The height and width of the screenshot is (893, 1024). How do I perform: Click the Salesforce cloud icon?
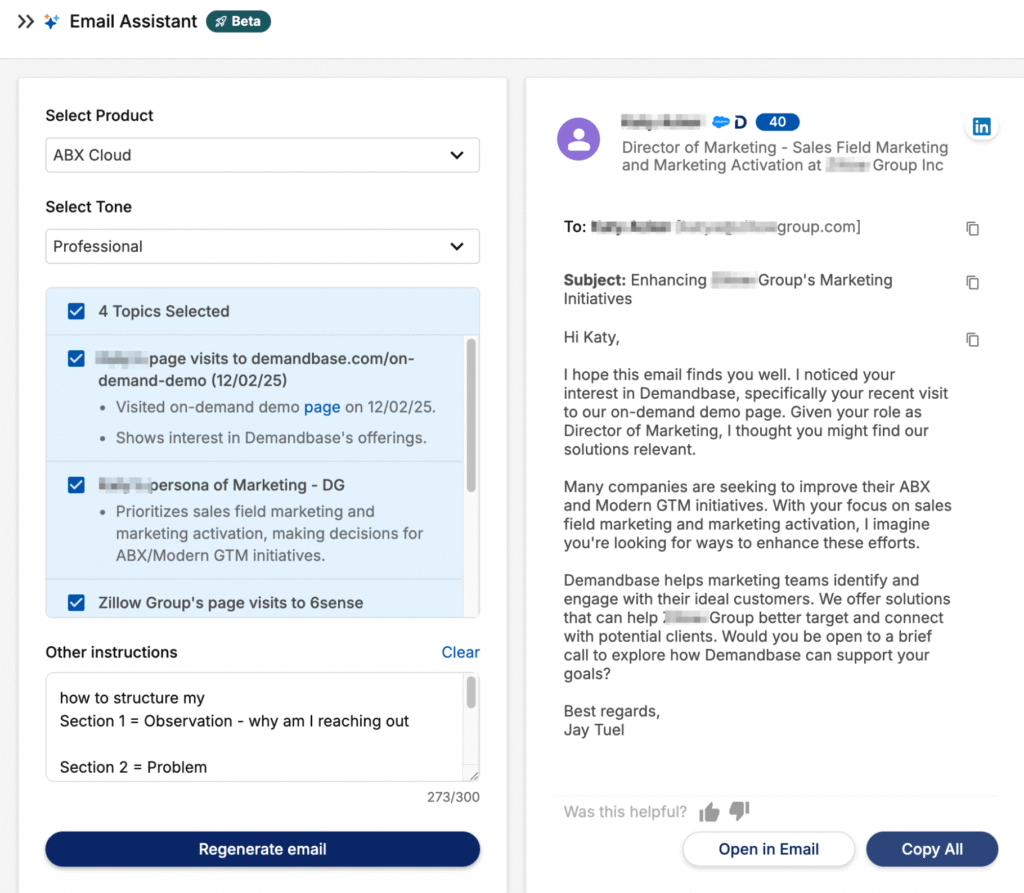point(720,122)
